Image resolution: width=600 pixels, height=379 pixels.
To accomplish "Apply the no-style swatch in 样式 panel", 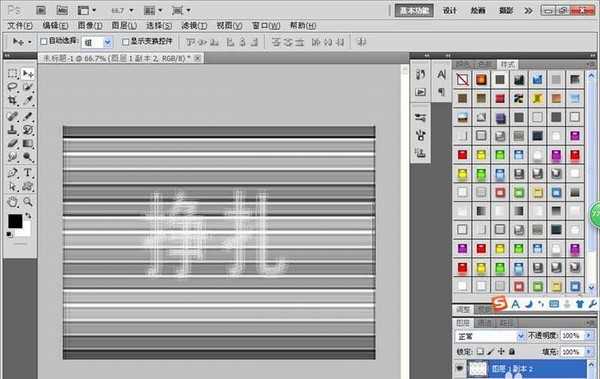I will click(x=462, y=79).
